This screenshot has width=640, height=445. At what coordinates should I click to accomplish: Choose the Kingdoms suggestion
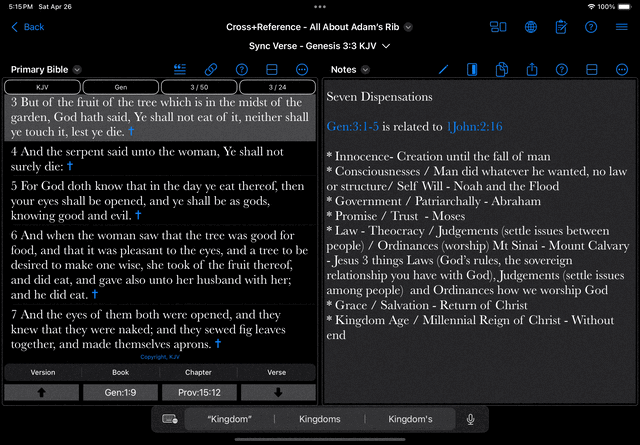pos(320,419)
